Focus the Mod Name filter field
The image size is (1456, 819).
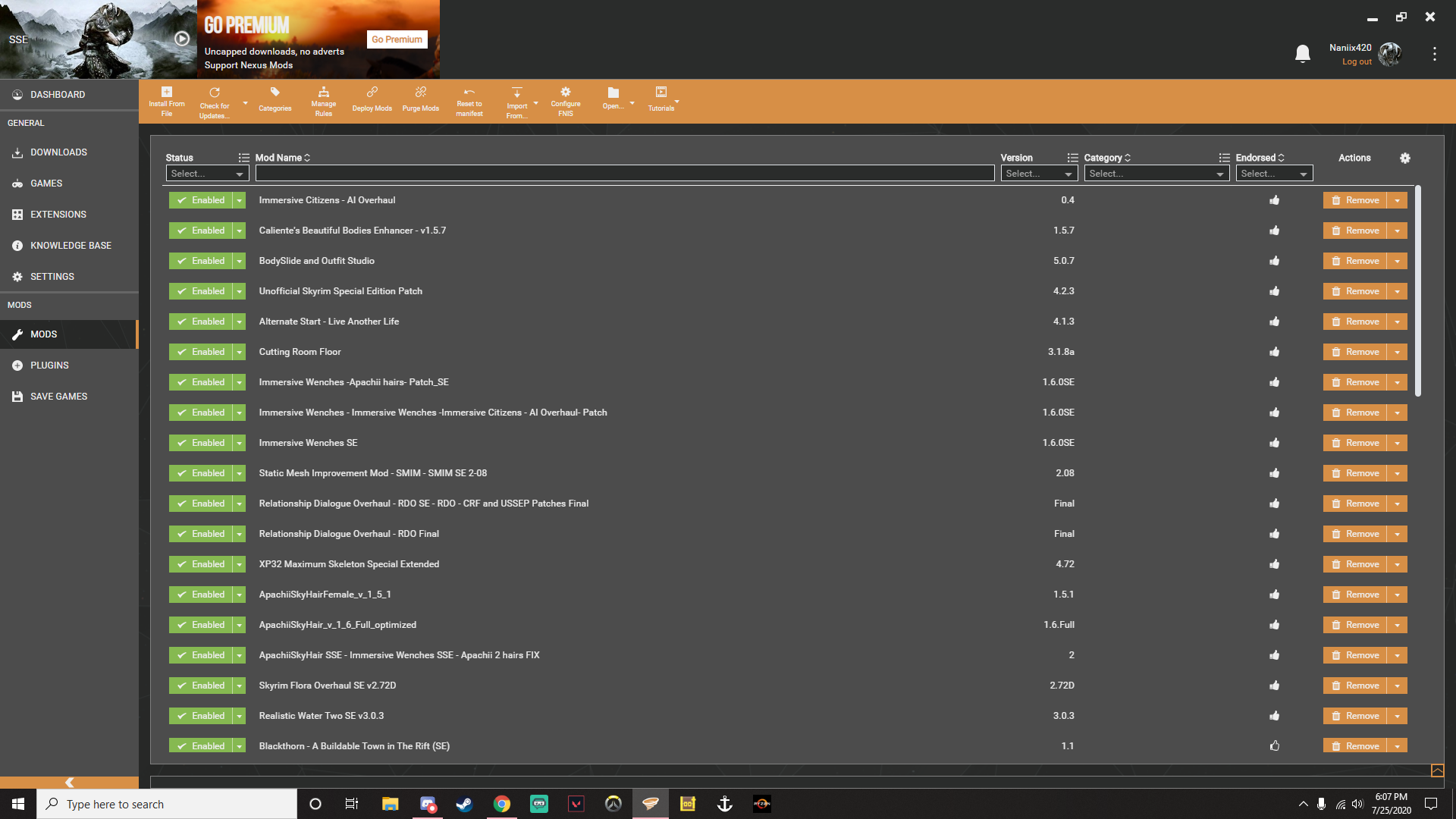coord(625,174)
